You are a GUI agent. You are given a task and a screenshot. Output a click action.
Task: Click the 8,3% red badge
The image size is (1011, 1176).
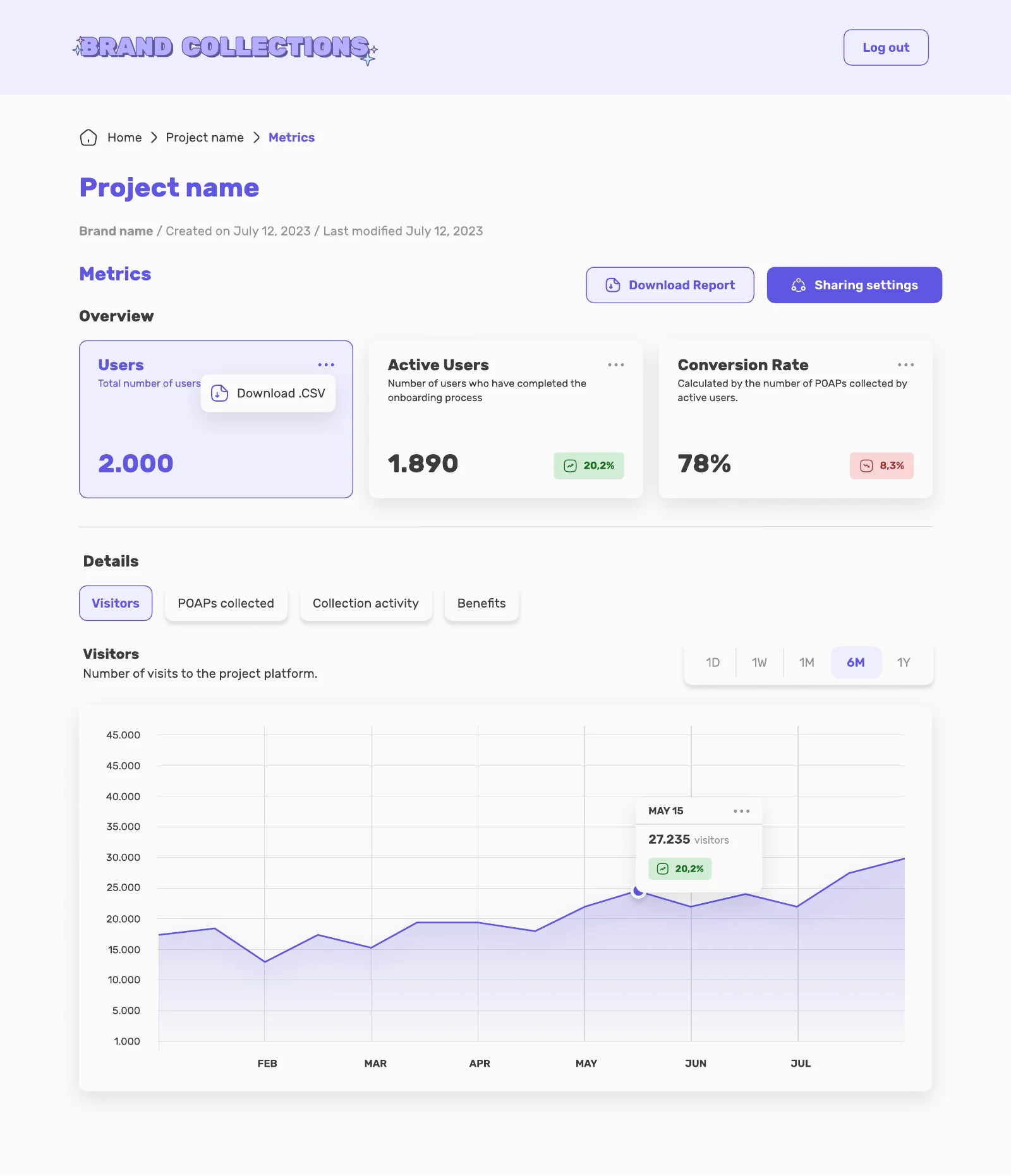click(x=881, y=465)
